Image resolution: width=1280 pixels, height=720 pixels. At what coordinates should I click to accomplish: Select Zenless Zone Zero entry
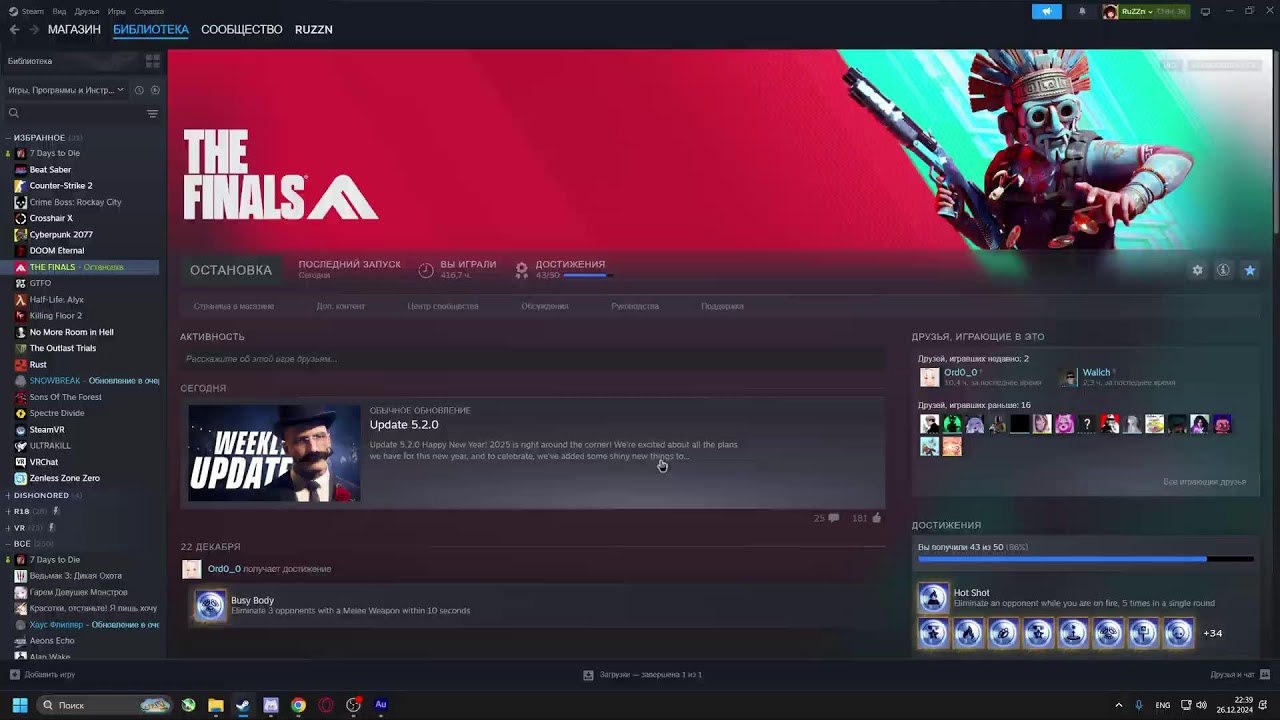click(x=64, y=478)
